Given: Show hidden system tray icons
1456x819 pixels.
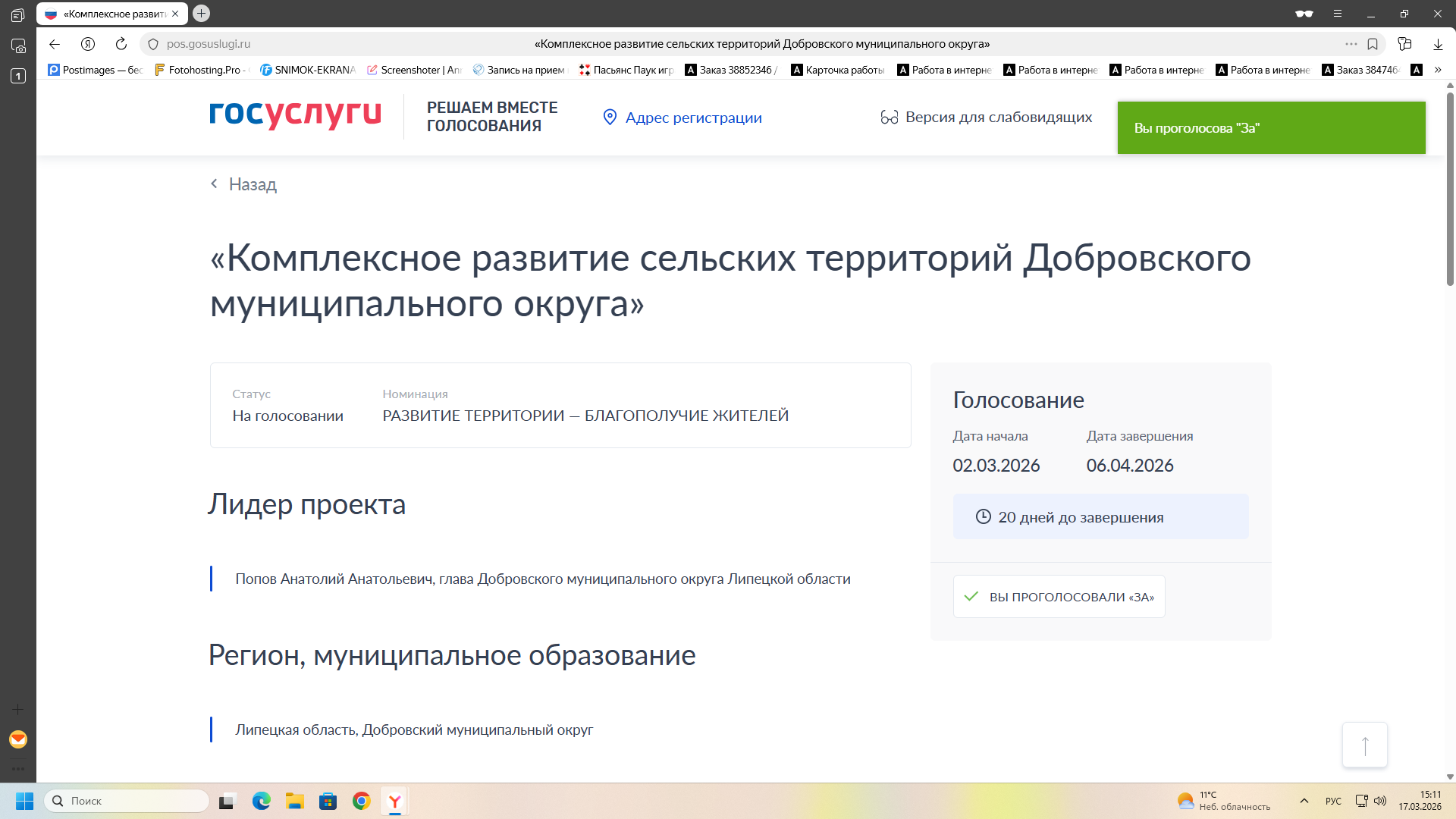Looking at the screenshot, I should [1304, 801].
